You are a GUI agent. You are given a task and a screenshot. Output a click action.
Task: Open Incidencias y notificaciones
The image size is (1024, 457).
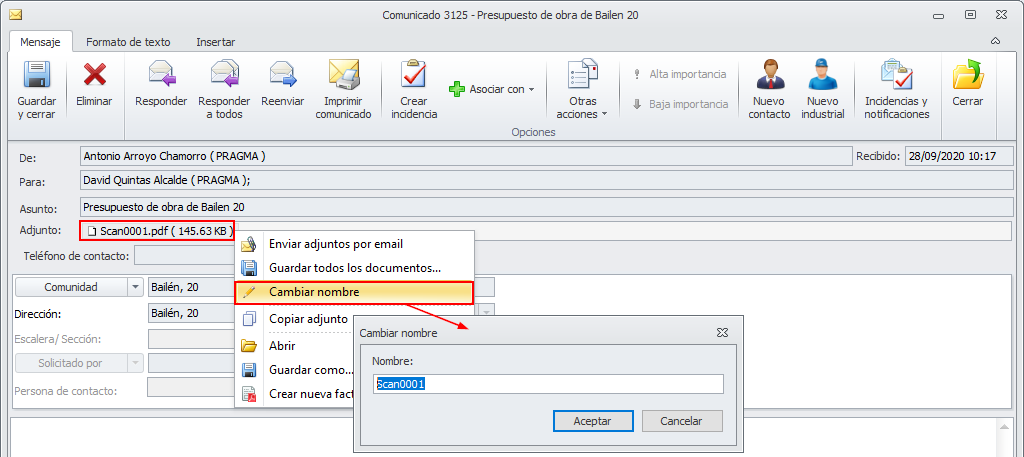[x=897, y=89]
